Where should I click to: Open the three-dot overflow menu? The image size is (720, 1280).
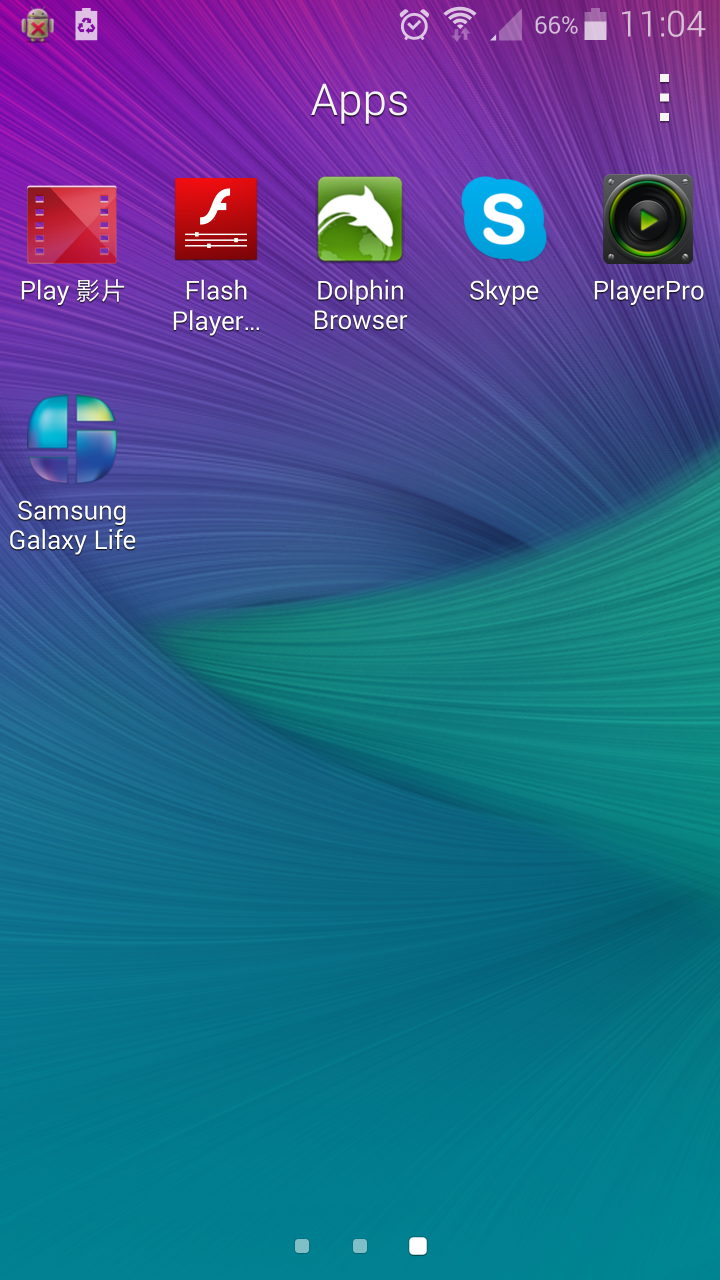[x=664, y=98]
